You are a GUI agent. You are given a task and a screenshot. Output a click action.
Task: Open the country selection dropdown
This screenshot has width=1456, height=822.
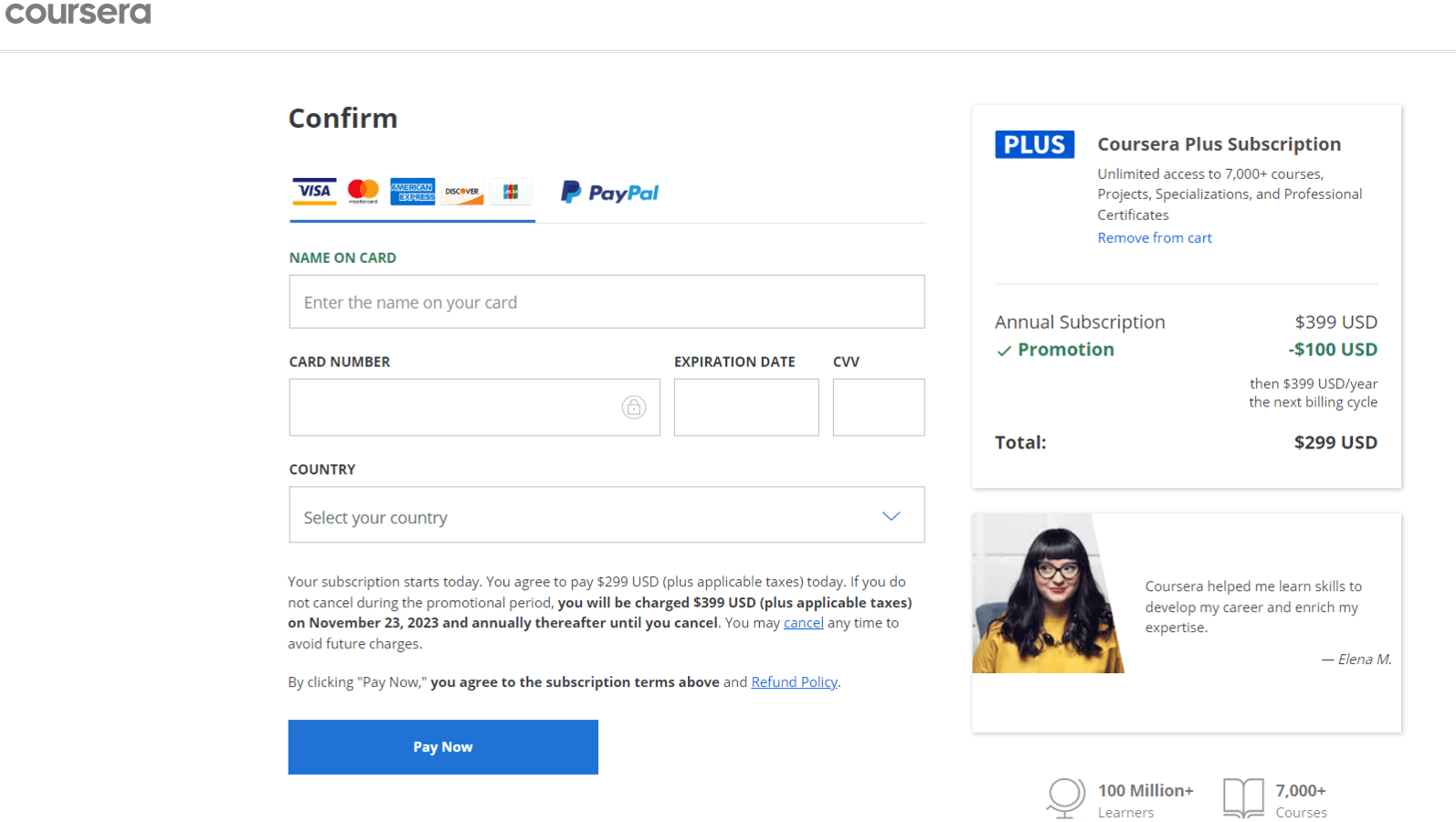click(x=607, y=515)
